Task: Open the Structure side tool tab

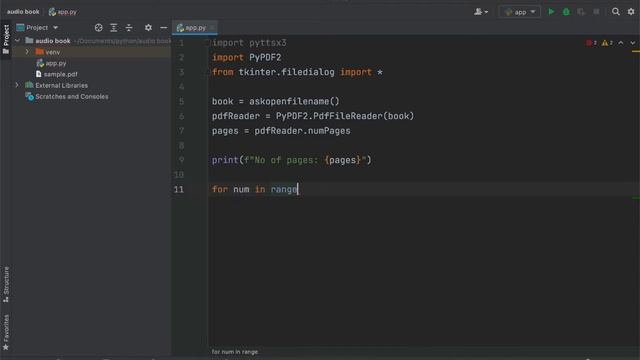Action: click(x=6, y=284)
